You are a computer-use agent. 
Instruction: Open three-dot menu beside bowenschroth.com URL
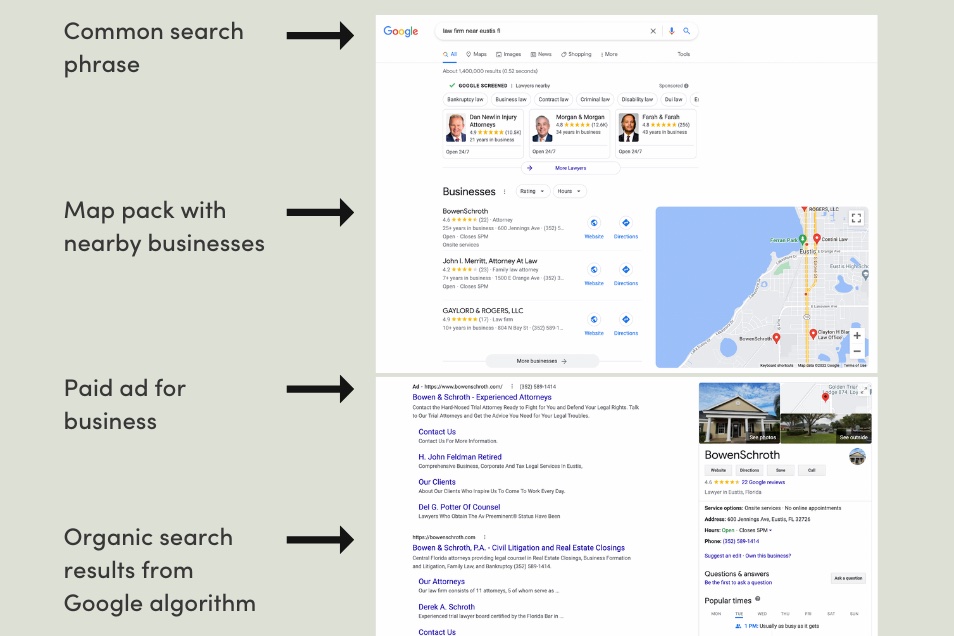click(484, 537)
